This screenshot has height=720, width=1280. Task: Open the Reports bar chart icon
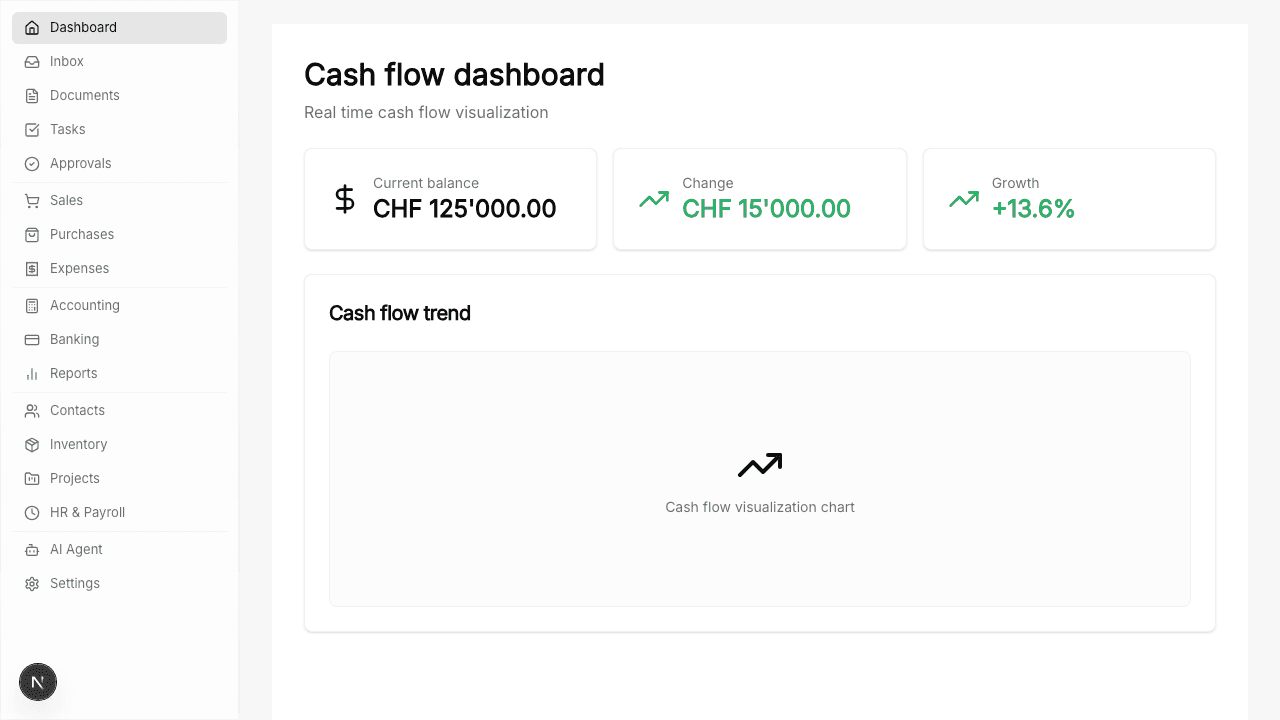click(x=33, y=373)
